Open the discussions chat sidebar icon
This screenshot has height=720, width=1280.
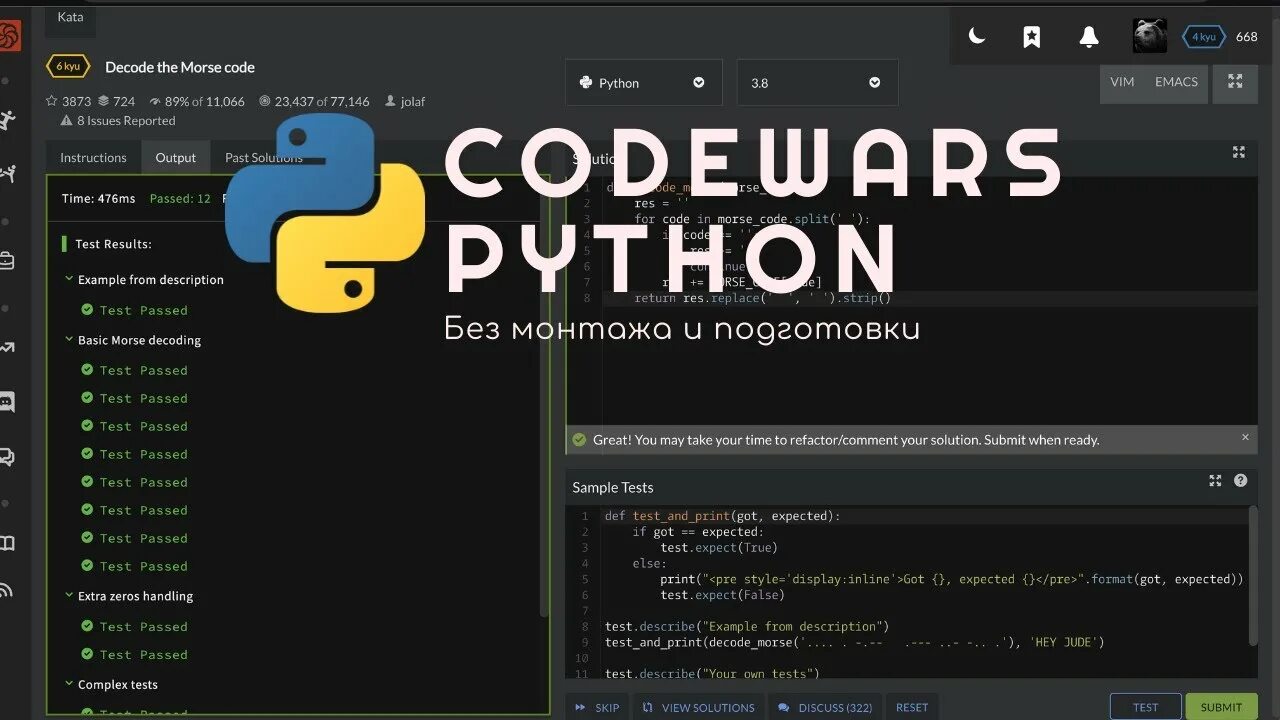pos(7,457)
